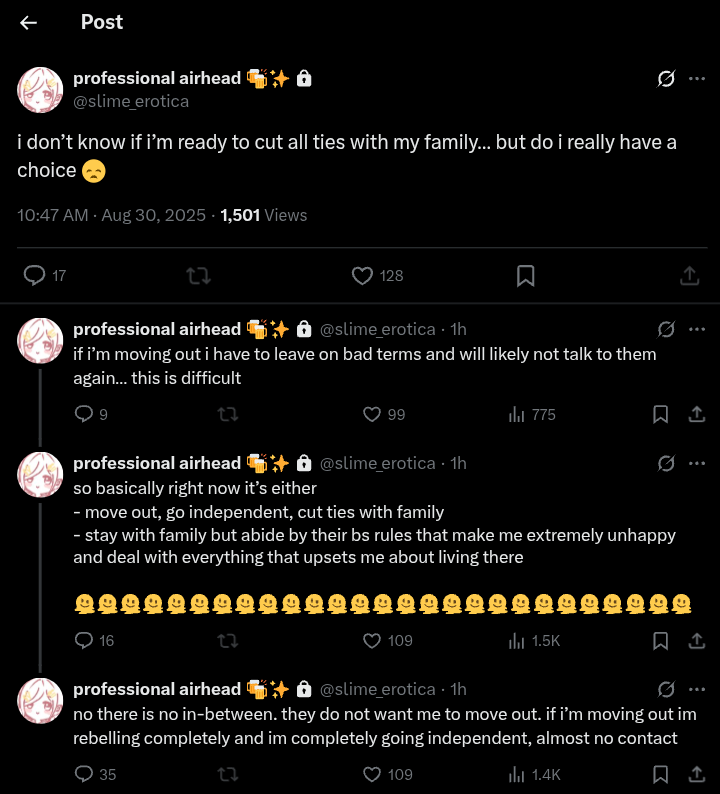The image size is (720, 794).
Task: Like the main post with 128 likes
Action: click(364, 275)
